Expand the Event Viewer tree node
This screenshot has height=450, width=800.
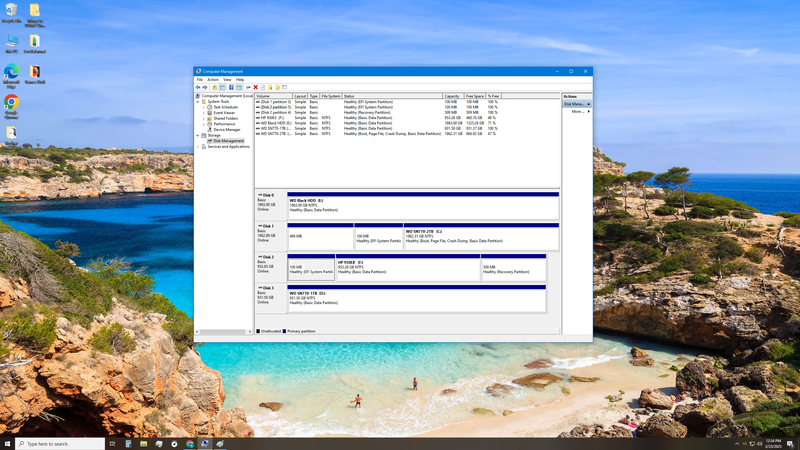pos(204,113)
